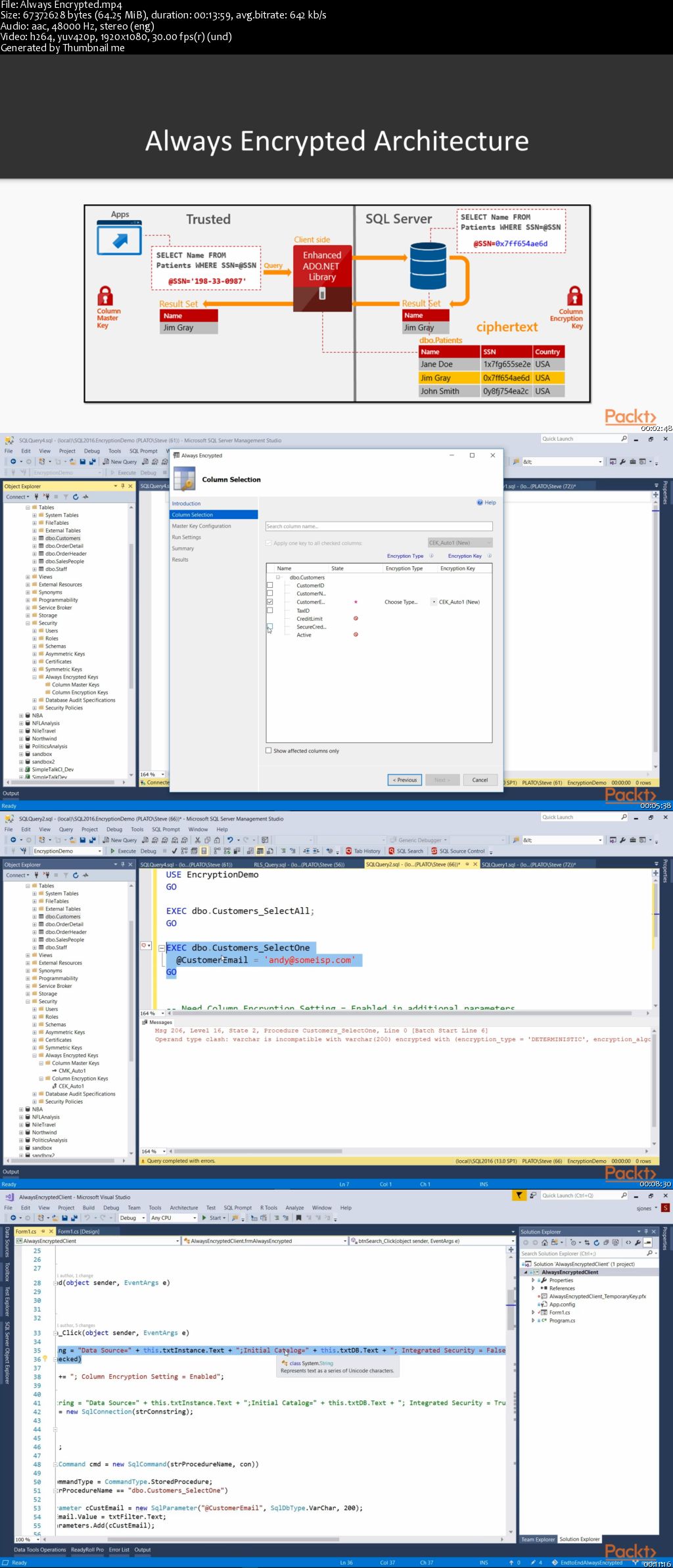Check the CustomerID column checkbox

tap(269, 585)
